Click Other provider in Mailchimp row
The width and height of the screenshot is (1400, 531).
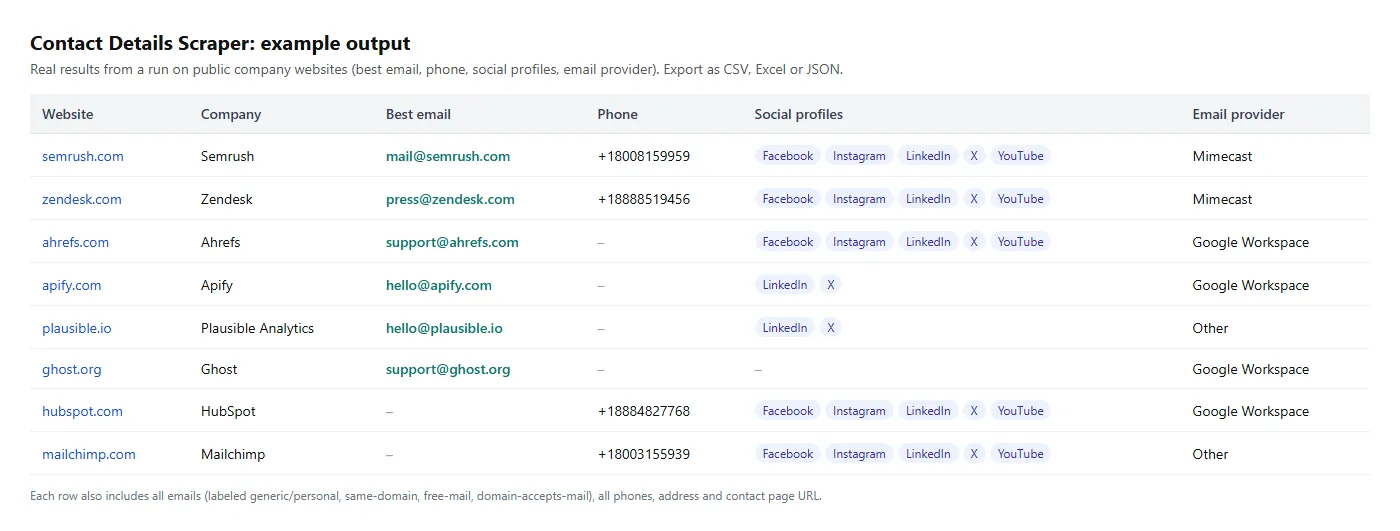coord(1211,454)
